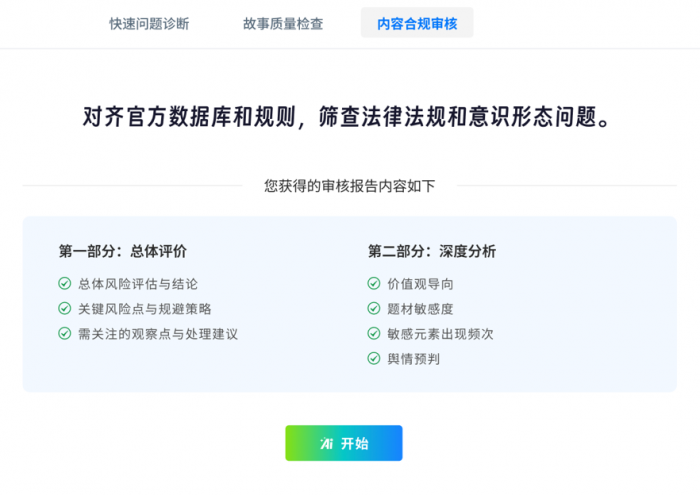Click the 第二部分：深度分析 heading
Viewport: 700px width, 495px height.
pyautogui.click(x=431, y=251)
